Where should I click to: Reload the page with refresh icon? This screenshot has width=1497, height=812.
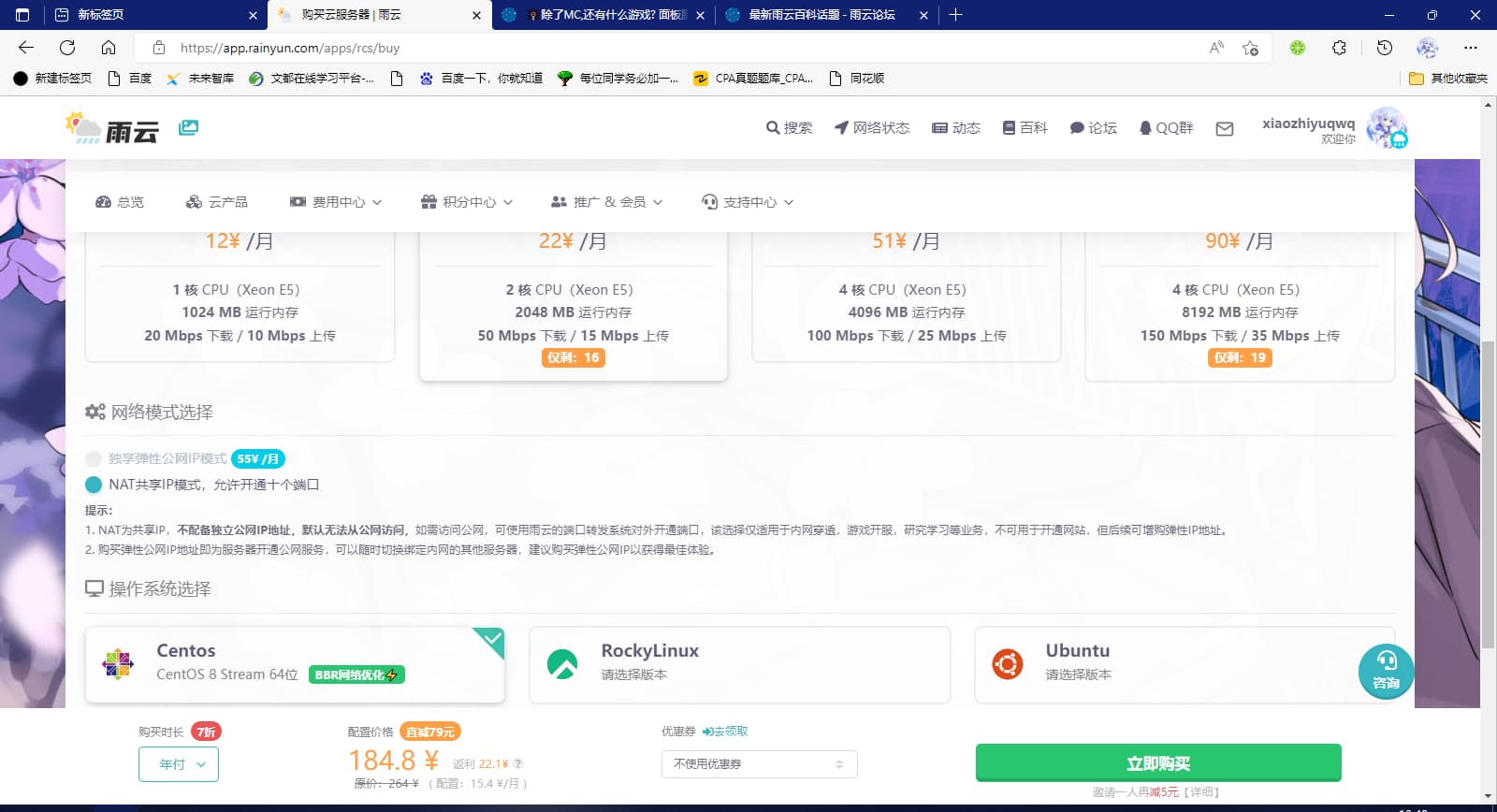[67, 48]
